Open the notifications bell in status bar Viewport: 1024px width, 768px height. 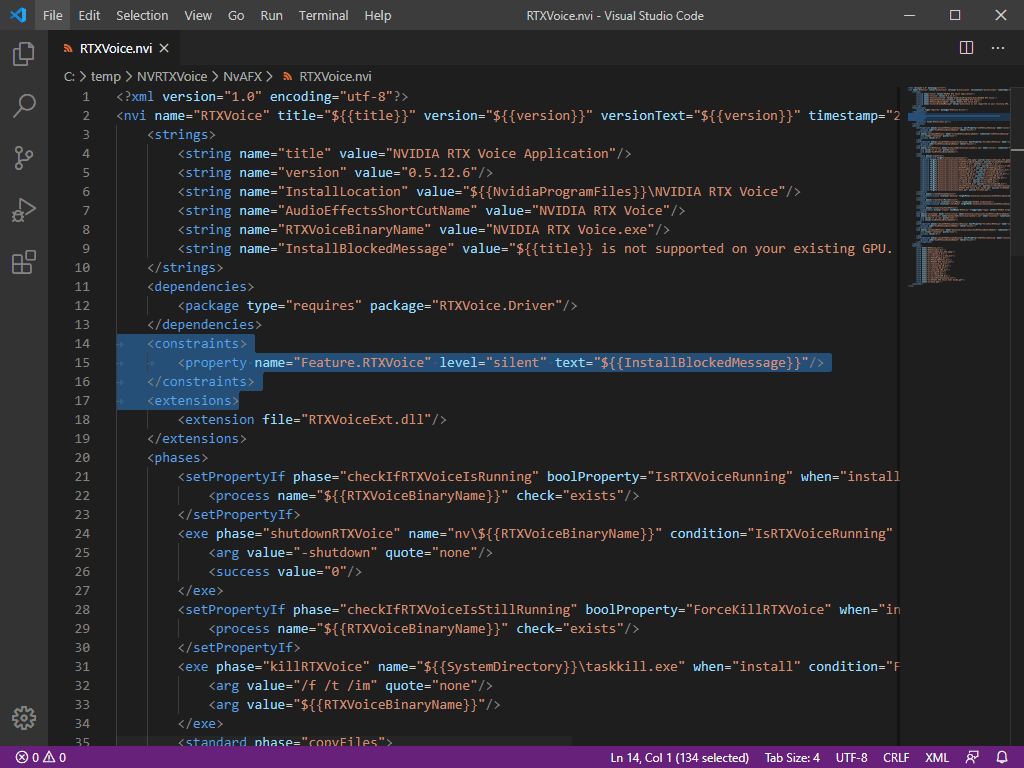[1002, 757]
